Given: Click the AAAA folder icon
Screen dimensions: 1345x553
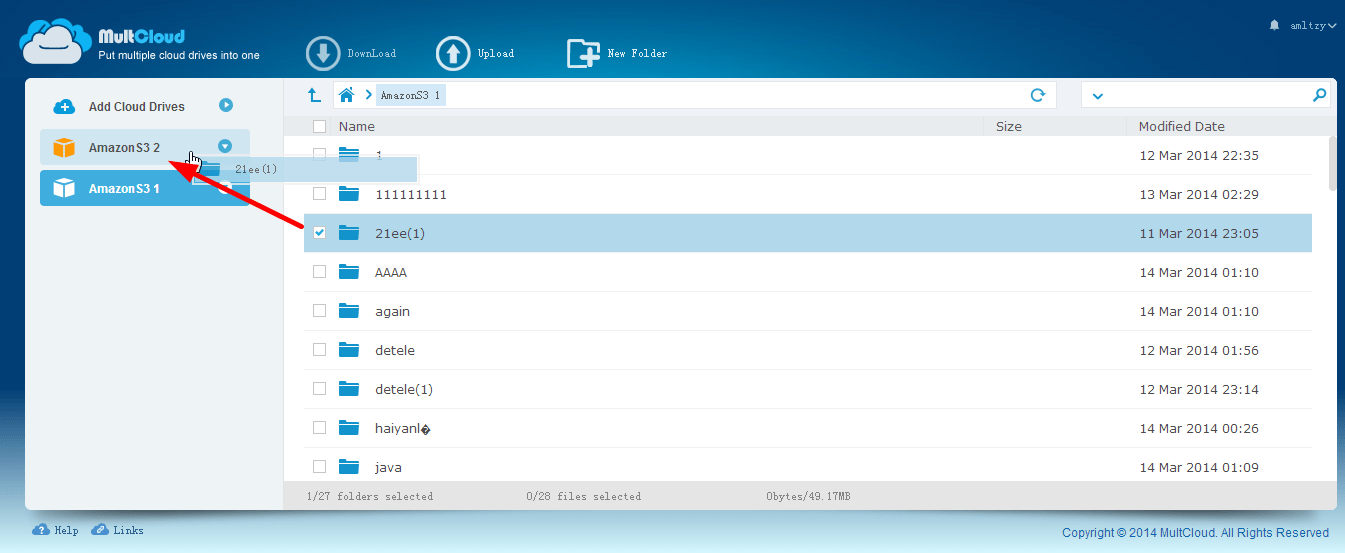Looking at the screenshot, I should [348, 271].
